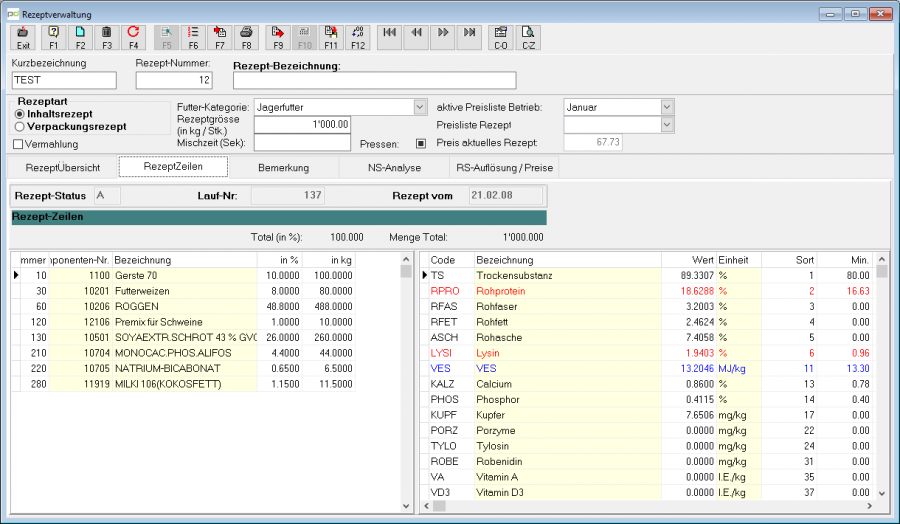Go to last record navigation icon

[470, 38]
